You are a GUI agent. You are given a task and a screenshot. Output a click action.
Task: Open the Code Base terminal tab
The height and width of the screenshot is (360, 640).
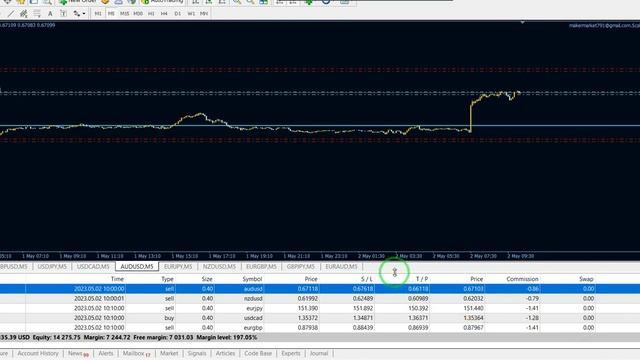point(258,353)
